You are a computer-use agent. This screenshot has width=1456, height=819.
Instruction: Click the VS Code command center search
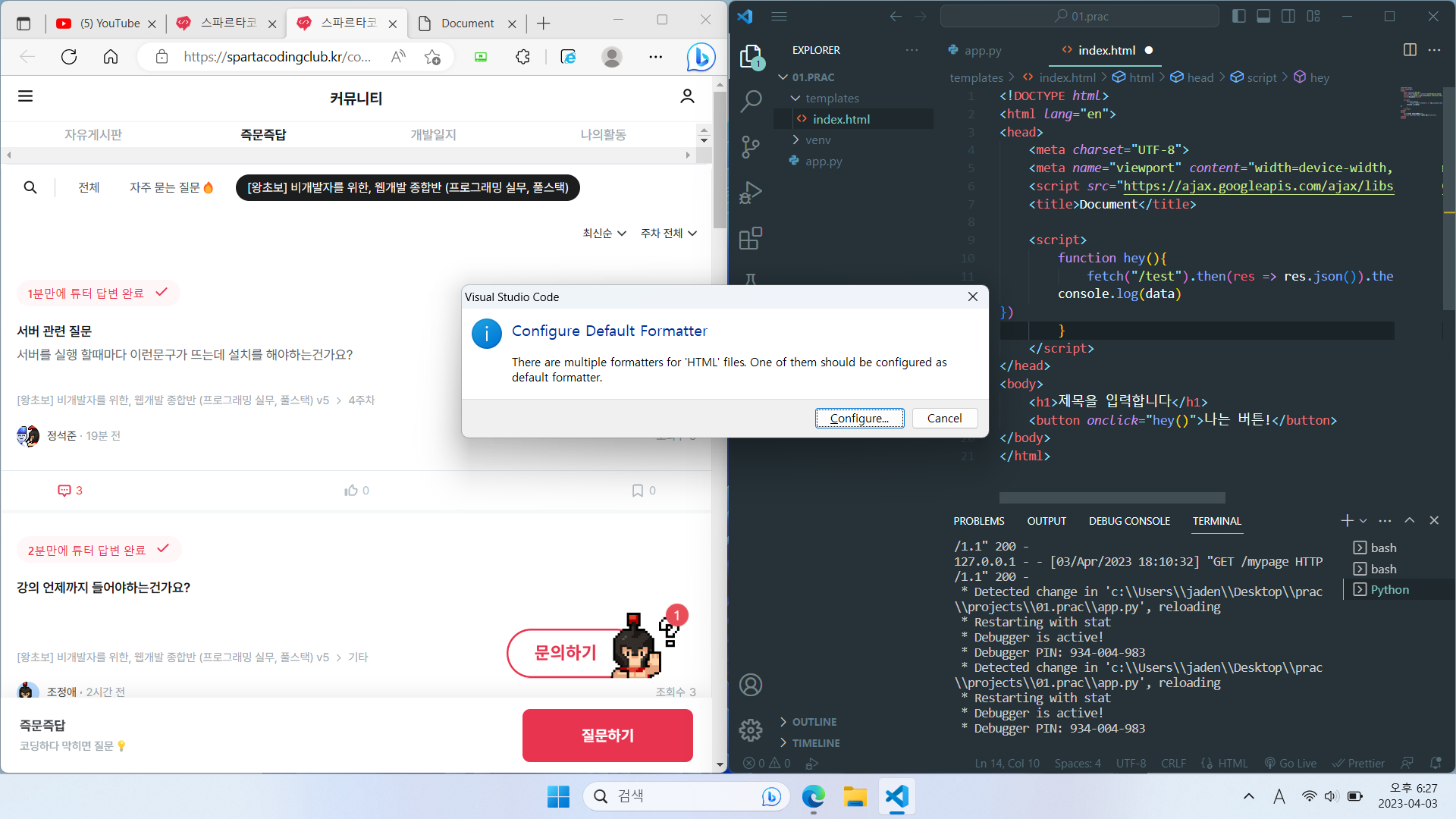[1080, 16]
